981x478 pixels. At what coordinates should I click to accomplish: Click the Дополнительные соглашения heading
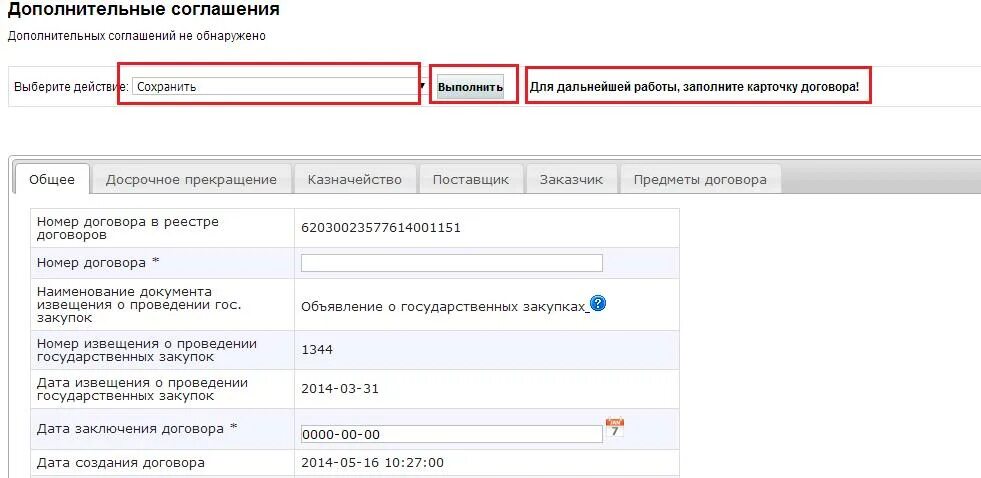click(143, 9)
